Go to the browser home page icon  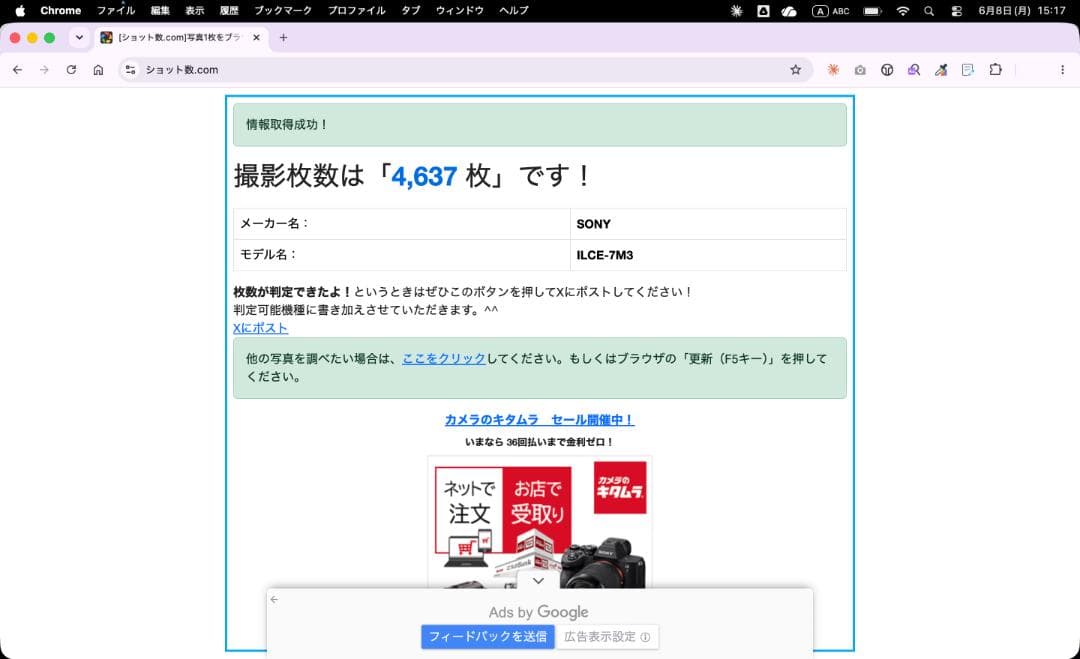pos(98,70)
